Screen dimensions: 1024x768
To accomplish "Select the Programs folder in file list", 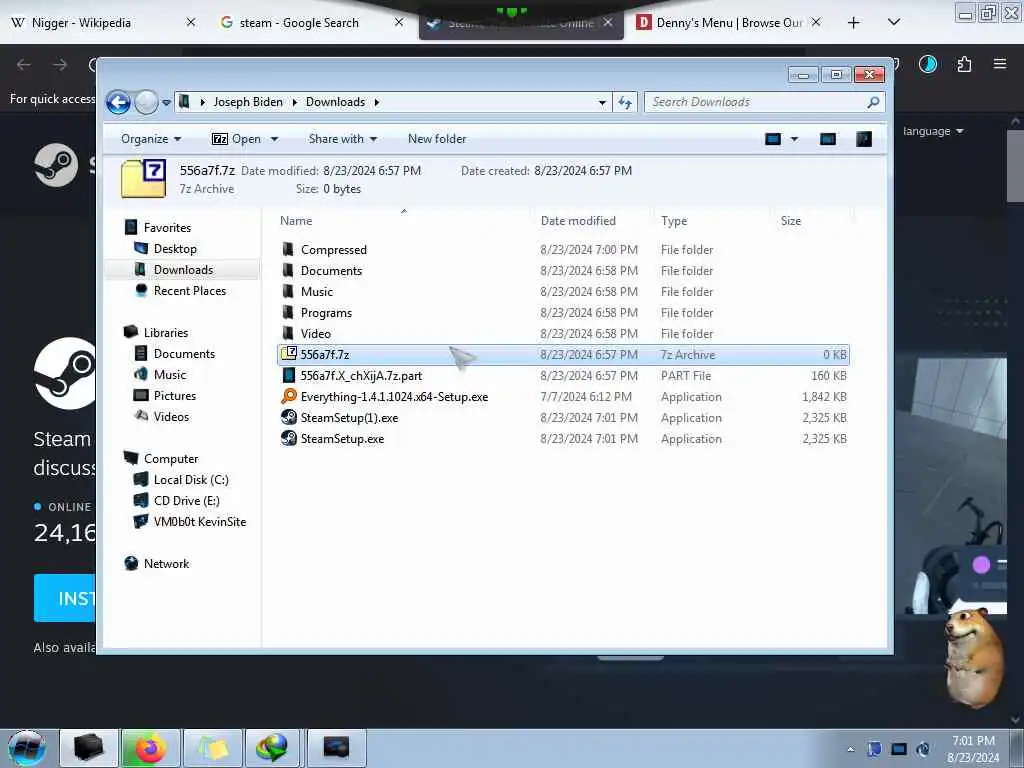I will (x=326, y=313).
